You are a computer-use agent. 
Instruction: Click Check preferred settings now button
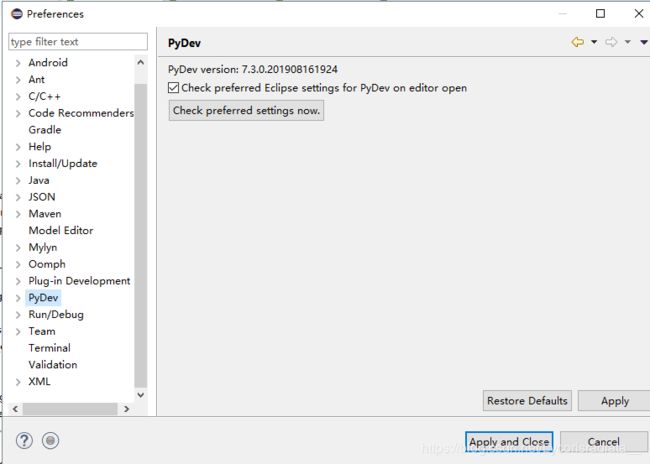pyautogui.click(x=246, y=111)
